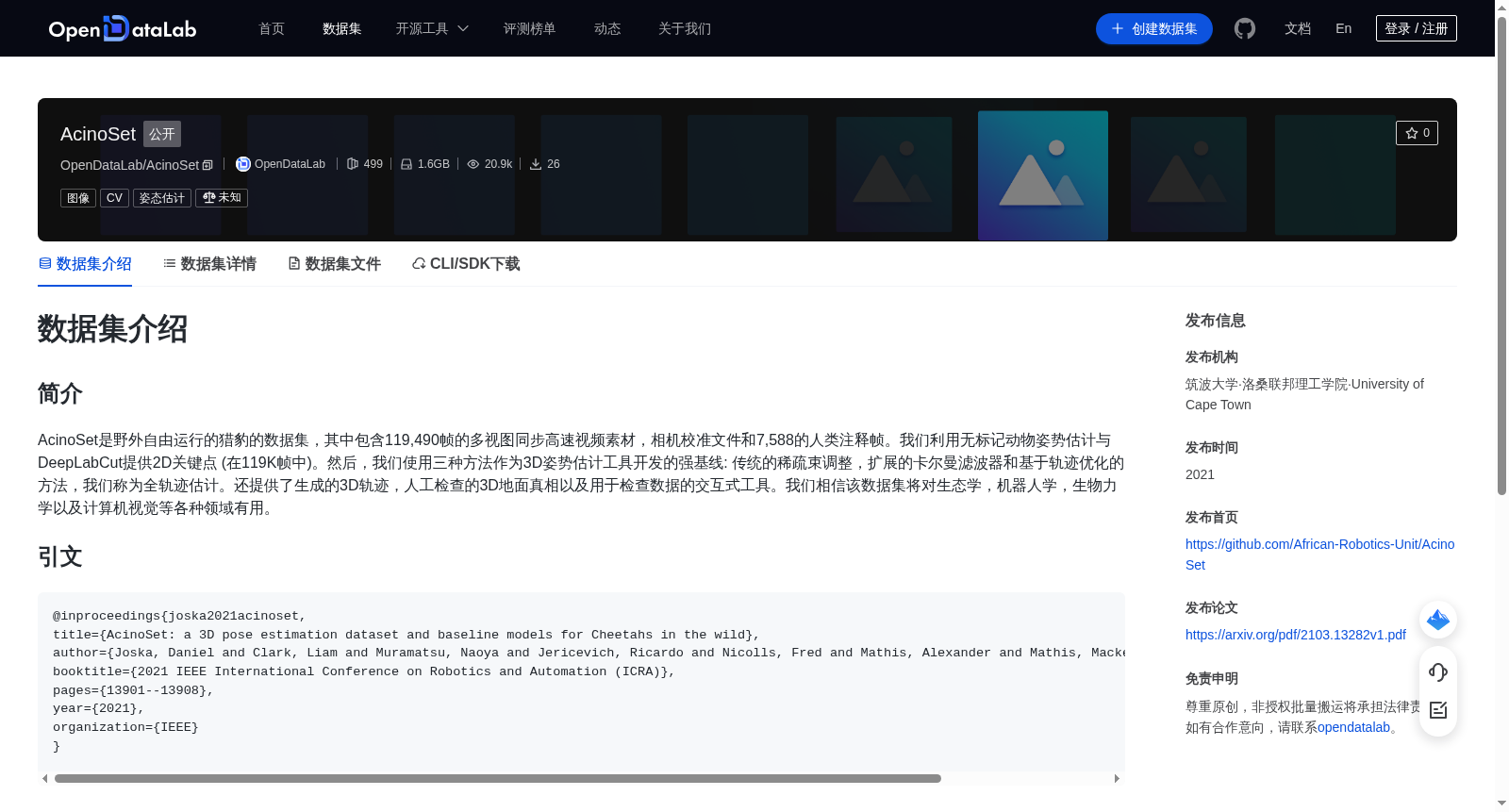Click the page vertical scrollbar
This screenshot has width=1509, height=812.
pyautogui.click(x=1501, y=255)
